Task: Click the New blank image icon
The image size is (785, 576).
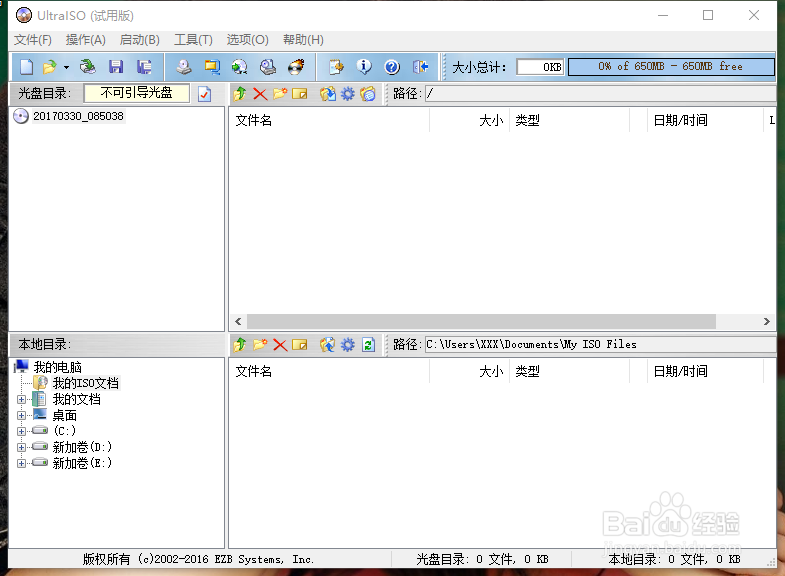Action: [x=27, y=67]
